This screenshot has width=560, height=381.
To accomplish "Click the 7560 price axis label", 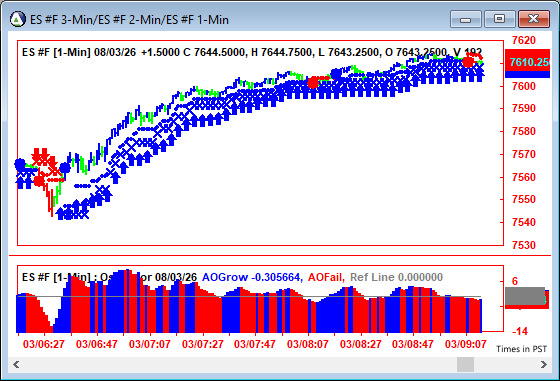I will 524,177.
